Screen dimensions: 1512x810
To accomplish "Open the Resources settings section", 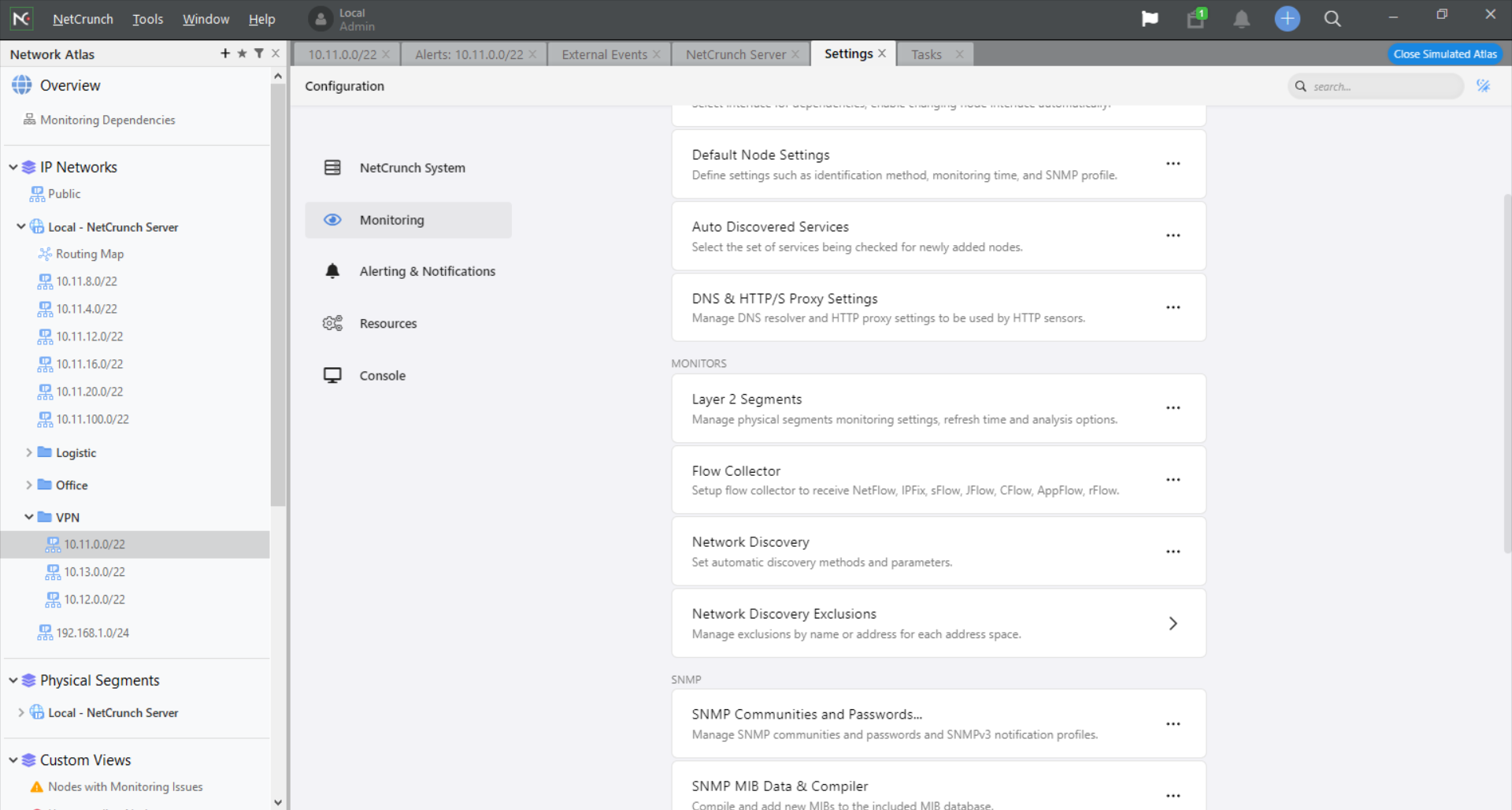I will point(408,323).
